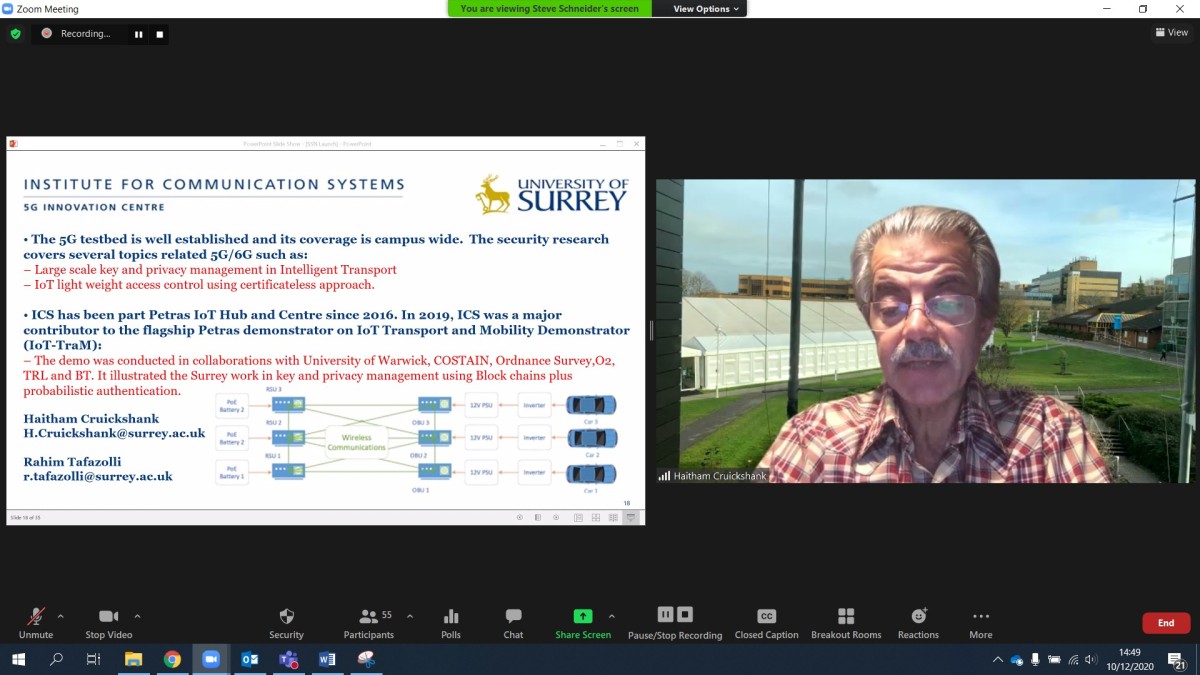Viewport: 1200px width, 675px height.
Task: Open the Participants panel
Action: [368, 617]
